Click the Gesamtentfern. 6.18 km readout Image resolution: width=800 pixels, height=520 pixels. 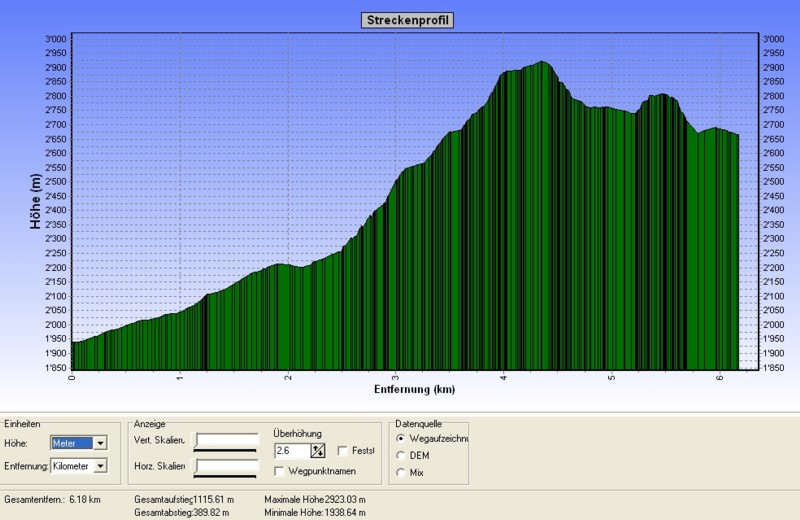pyautogui.click(x=50, y=498)
